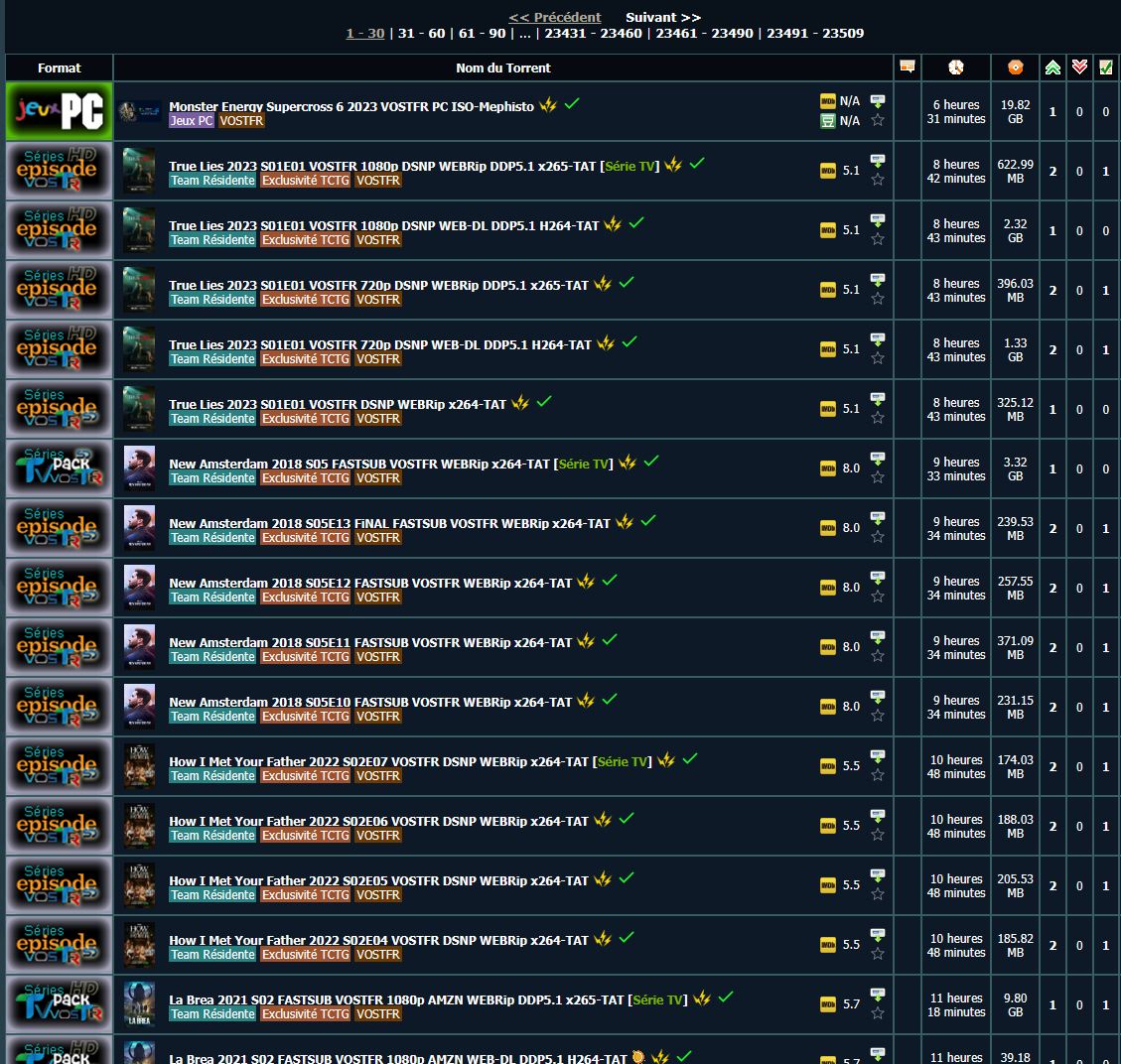The image size is (1121, 1064).
Task: Download True Lies 720p WEB-DL H264 torrent
Action: (x=877, y=338)
